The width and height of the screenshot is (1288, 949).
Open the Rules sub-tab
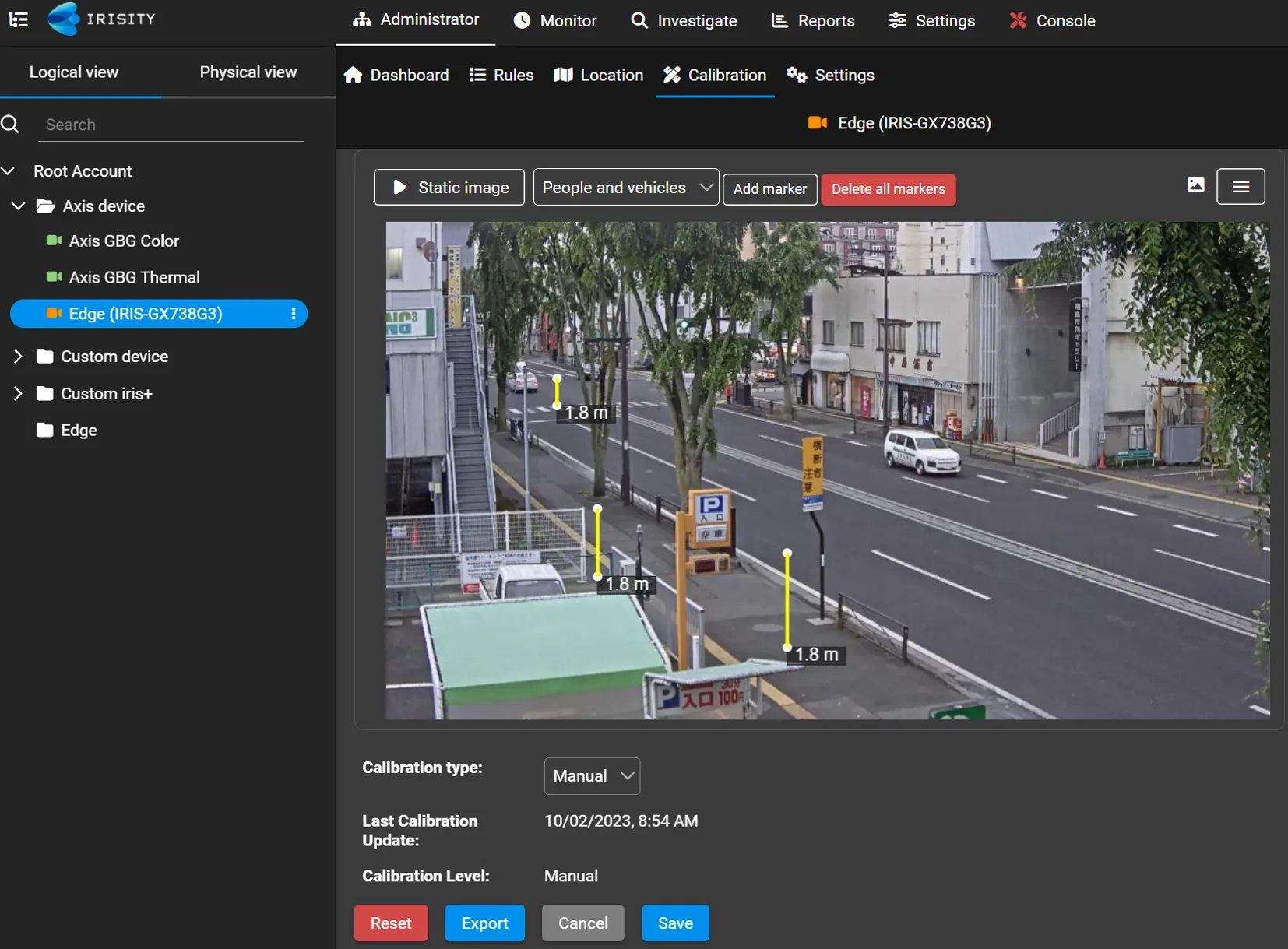coord(501,75)
